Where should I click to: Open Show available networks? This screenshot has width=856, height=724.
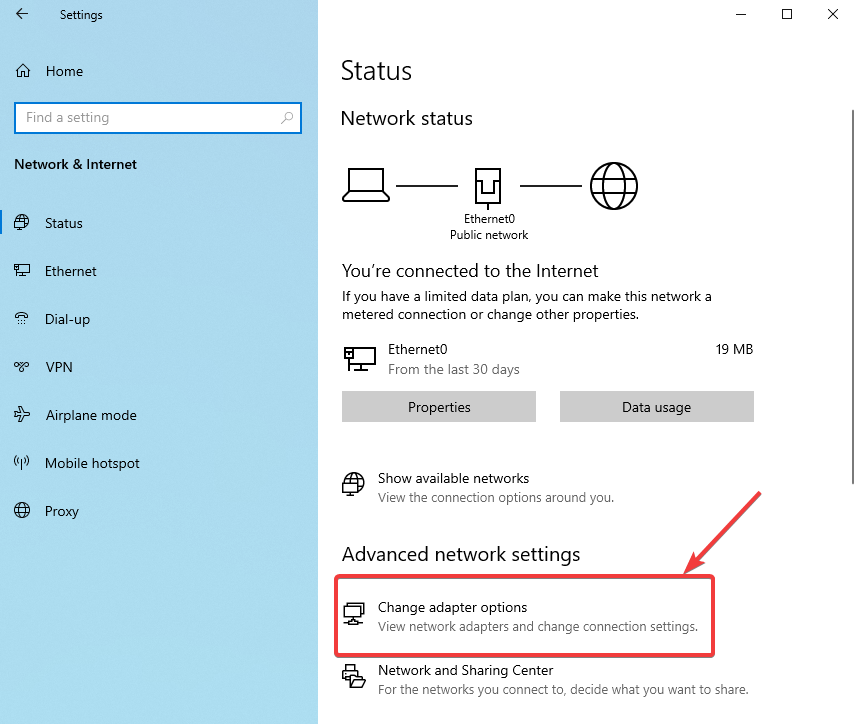454,478
